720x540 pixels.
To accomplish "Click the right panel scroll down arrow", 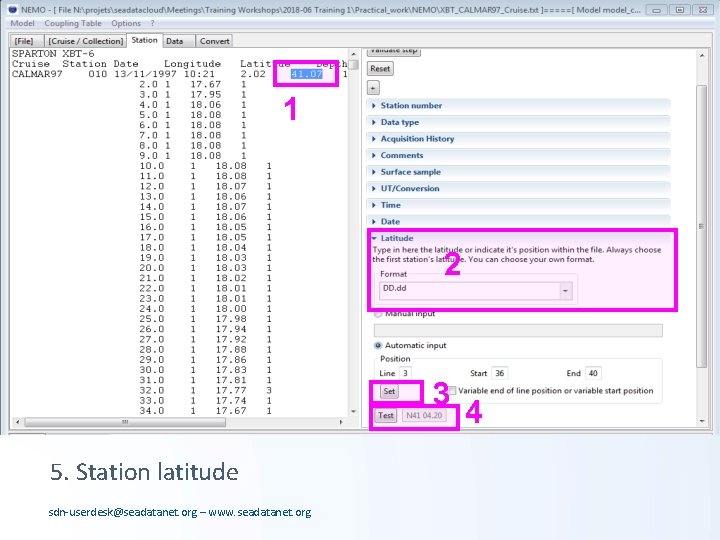I will pos(702,421).
